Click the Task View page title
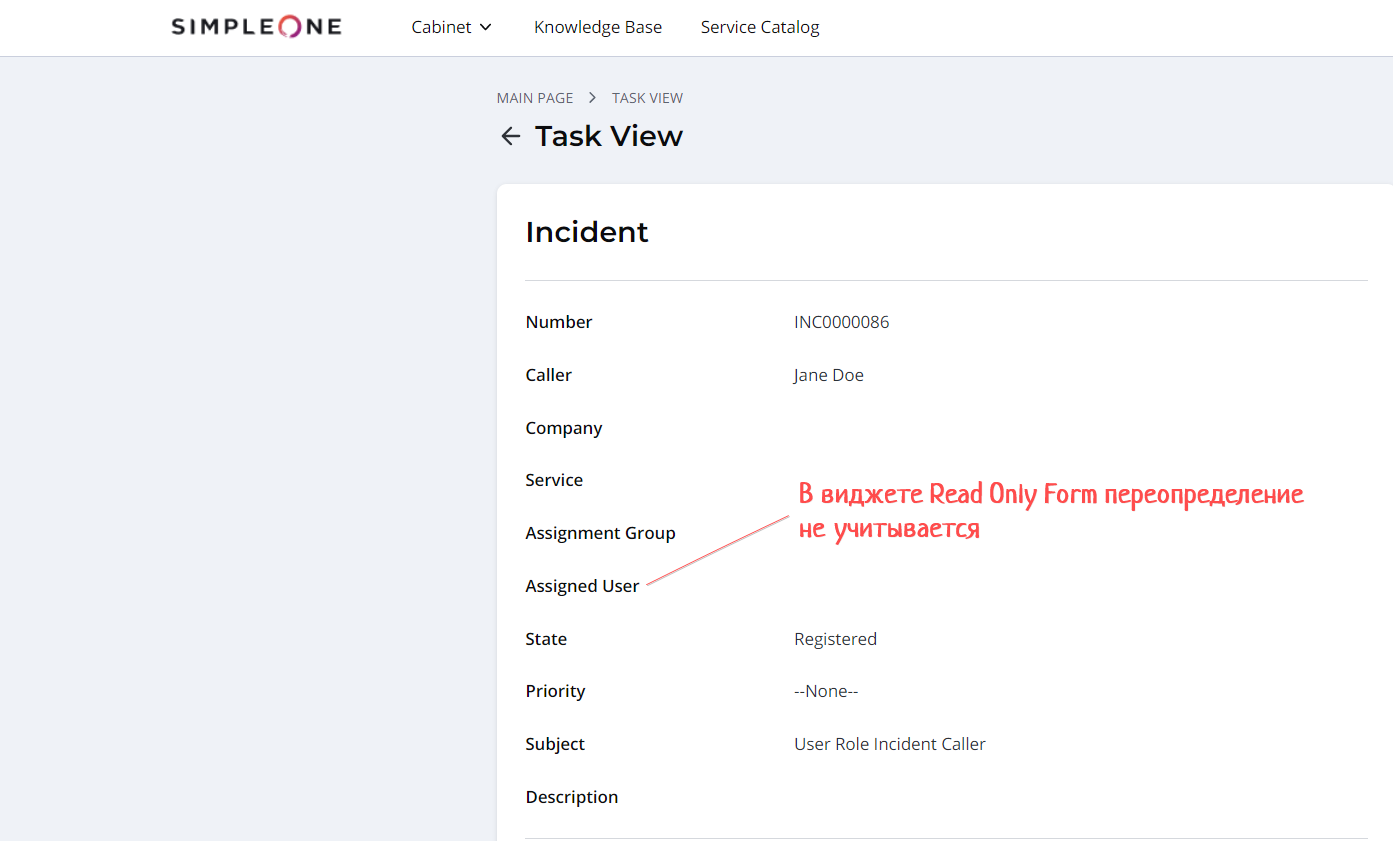This screenshot has width=1393, height=841. [608, 136]
